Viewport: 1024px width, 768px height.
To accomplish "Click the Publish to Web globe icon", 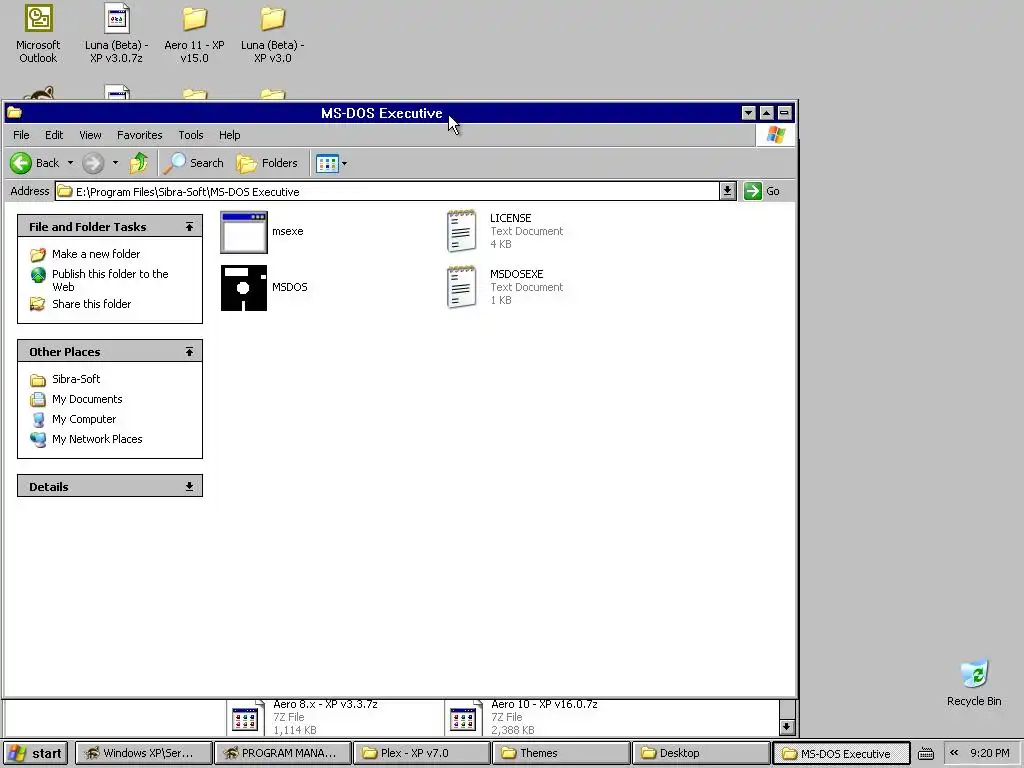I will coord(38,275).
